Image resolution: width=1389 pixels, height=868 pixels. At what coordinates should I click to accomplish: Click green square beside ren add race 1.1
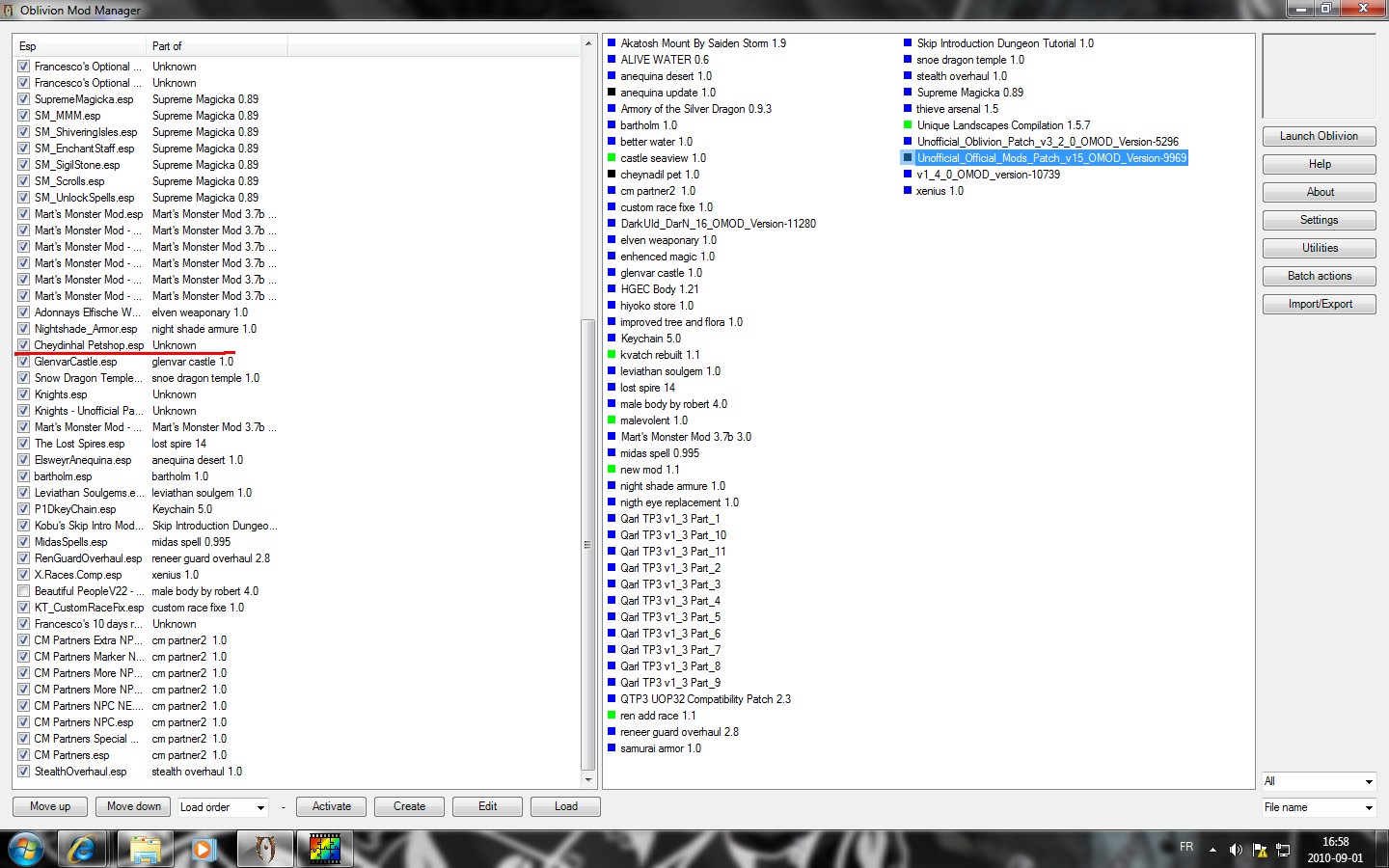pyautogui.click(x=612, y=716)
